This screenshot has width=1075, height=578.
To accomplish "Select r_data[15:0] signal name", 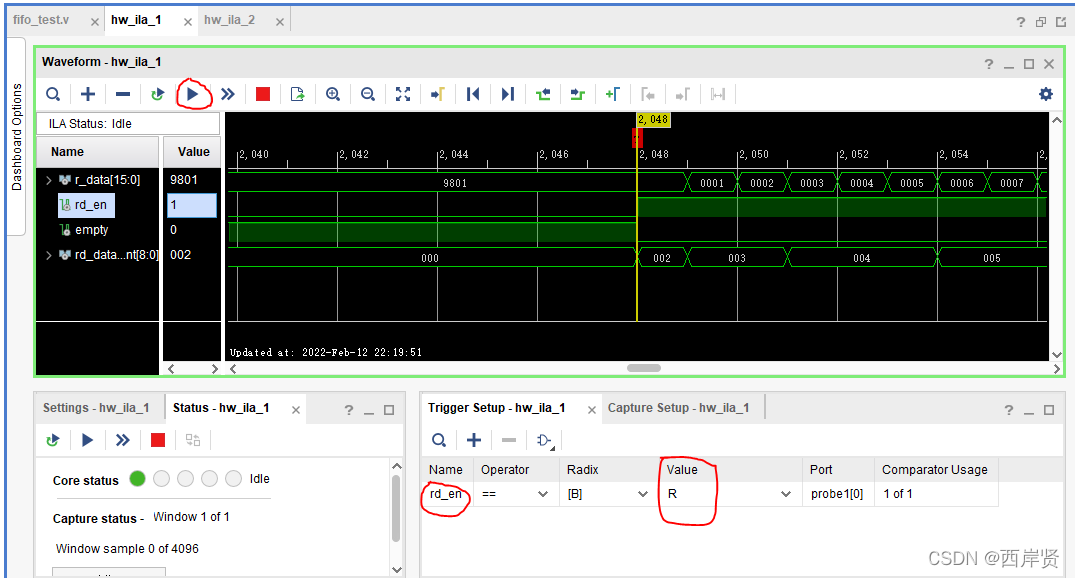I will (x=107, y=180).
